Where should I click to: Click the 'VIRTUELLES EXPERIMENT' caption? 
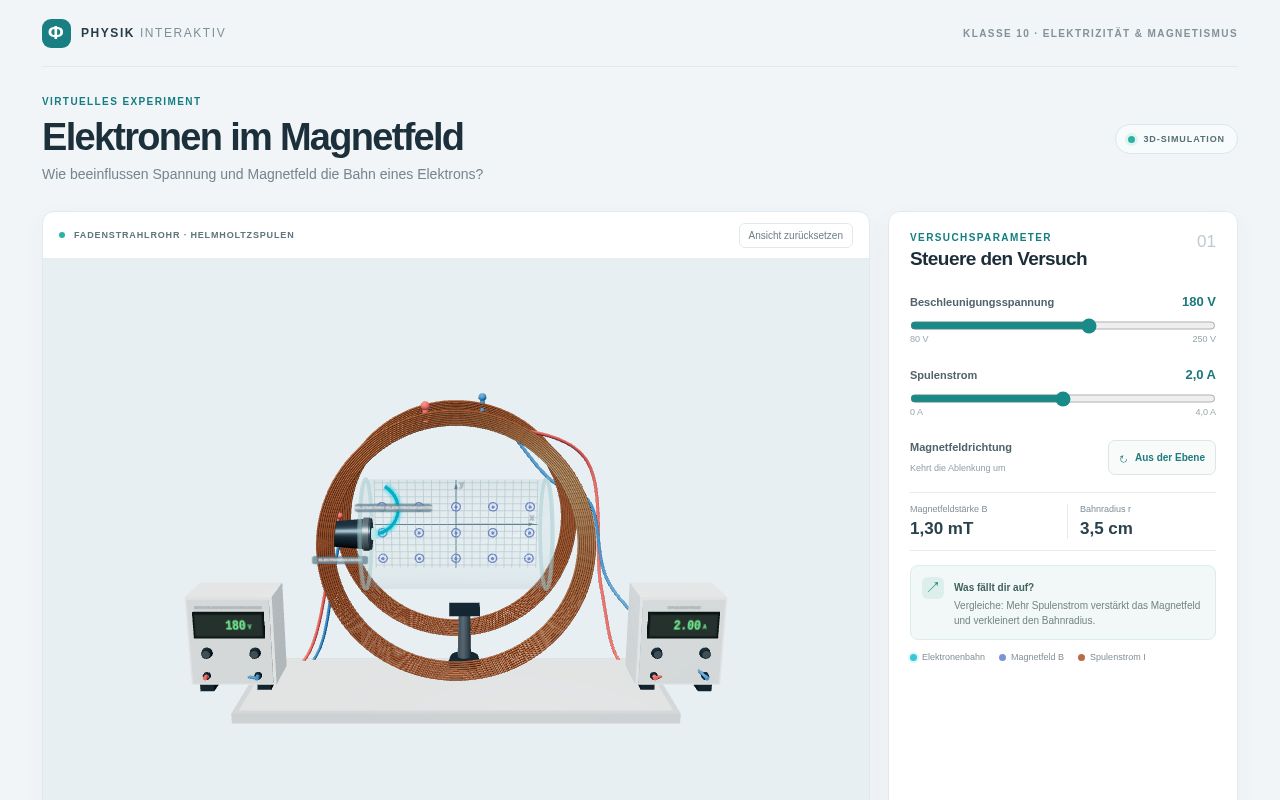pyautogui.click(x=122, y=101)
